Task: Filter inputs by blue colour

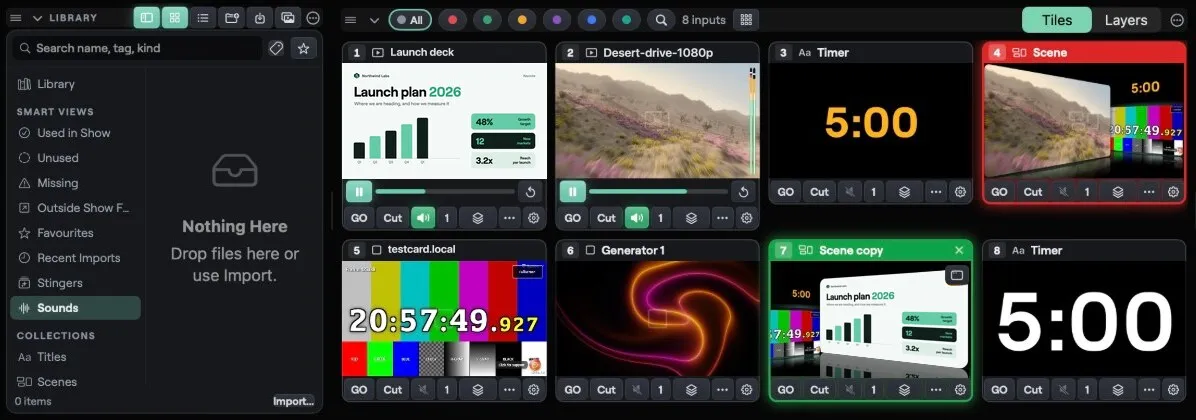Action: click(x=591, y=20)
